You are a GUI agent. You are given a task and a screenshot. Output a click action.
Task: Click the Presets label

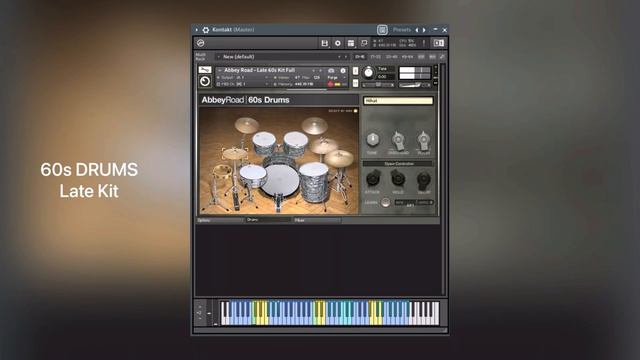(402, 29)
